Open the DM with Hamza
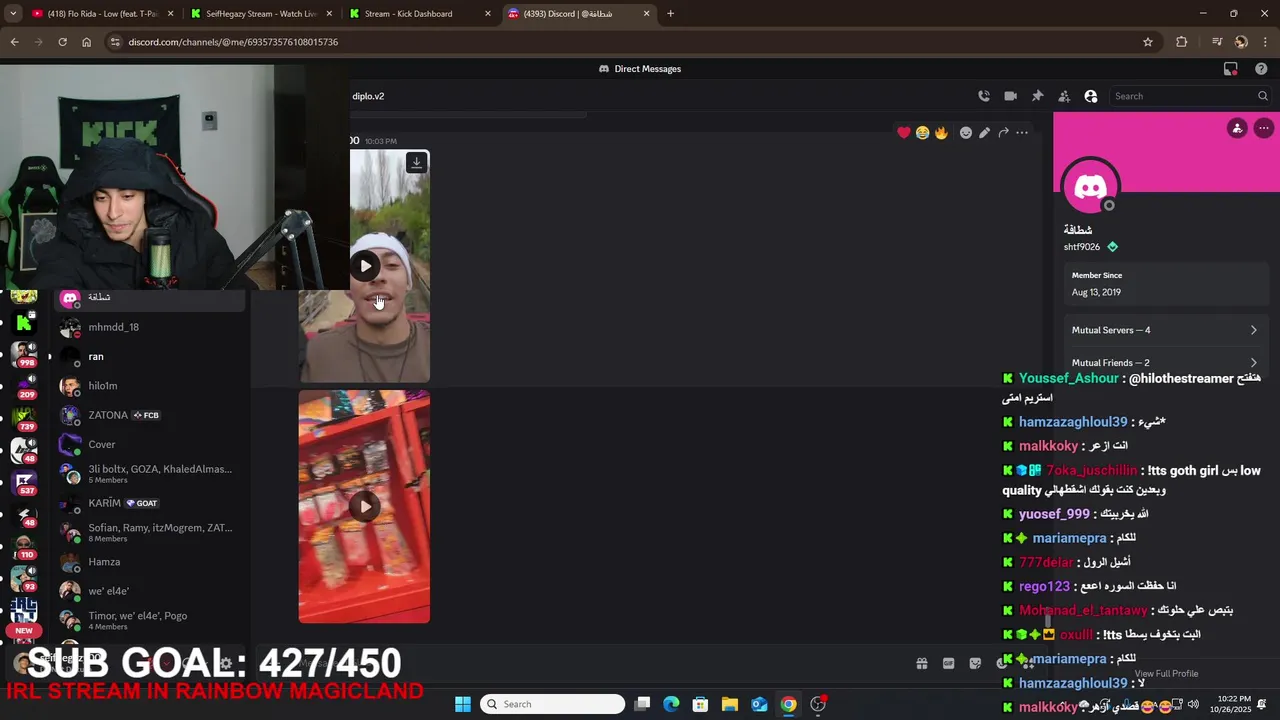Viewport: 1280px width, 720px height. pos(150,562)
